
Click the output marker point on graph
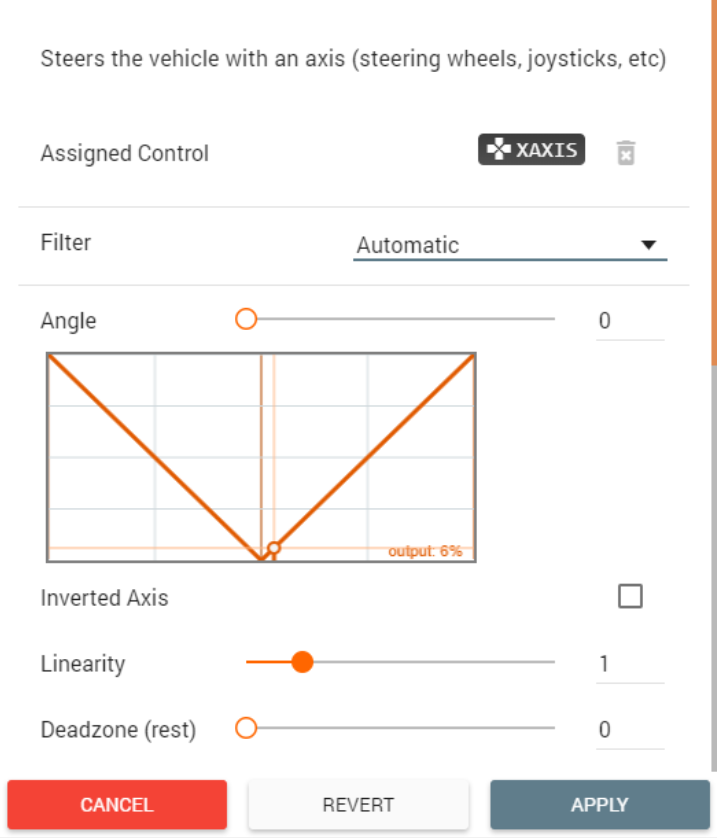(274, 548)
